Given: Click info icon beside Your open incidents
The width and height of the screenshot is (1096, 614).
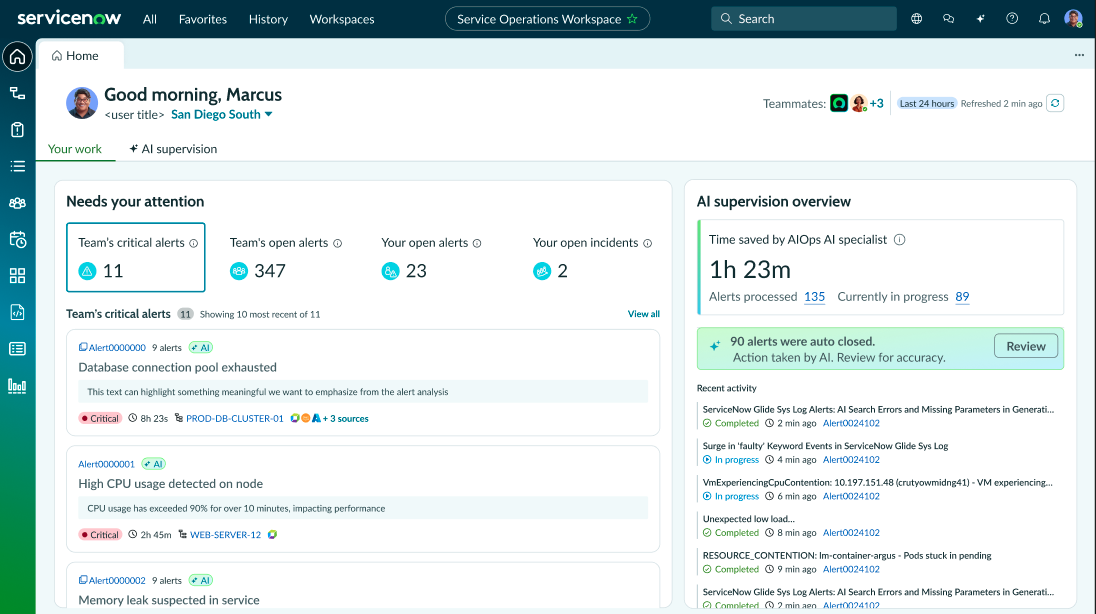Looking at the screenshot, I should 648,243.
